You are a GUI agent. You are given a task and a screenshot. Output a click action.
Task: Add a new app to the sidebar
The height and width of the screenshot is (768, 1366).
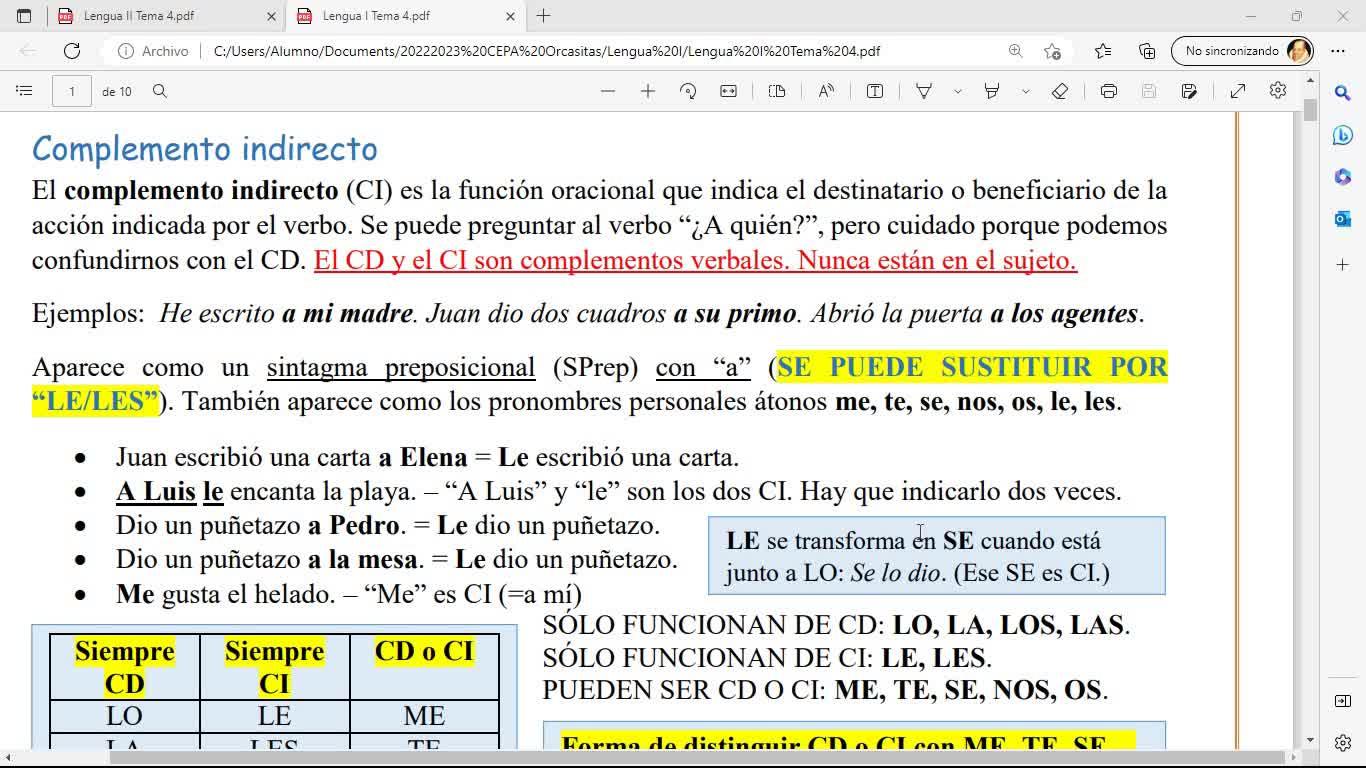[1343, 265]
